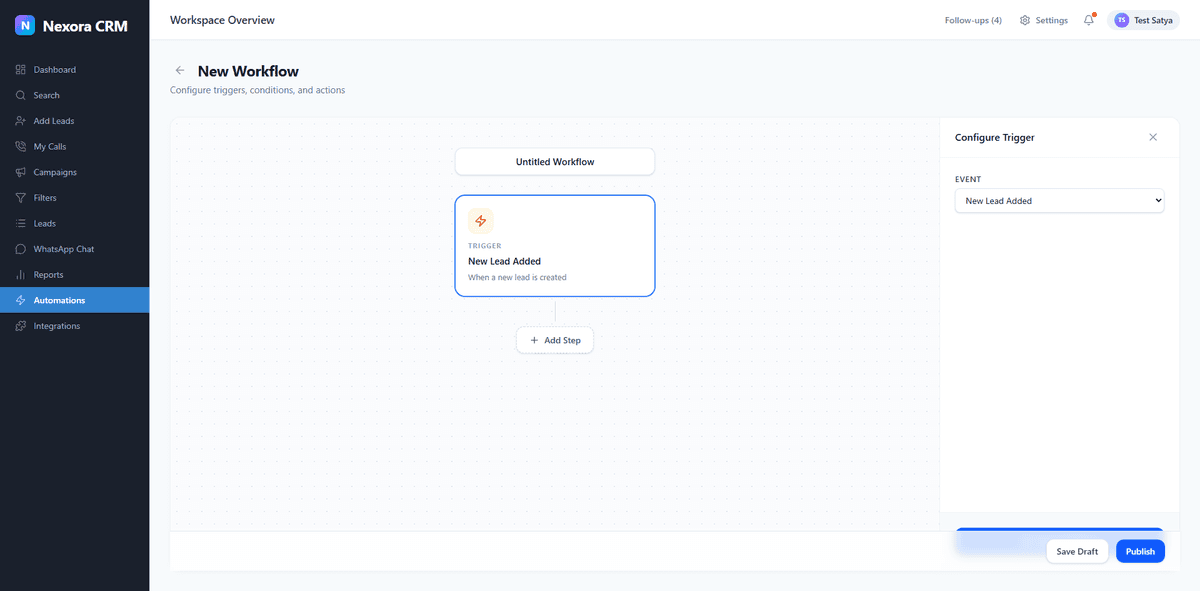Image resolution: width=1200 pixels, height=591 pixels.
Task: Open Dashboard from the sidebar
Action: pos(74,70)
